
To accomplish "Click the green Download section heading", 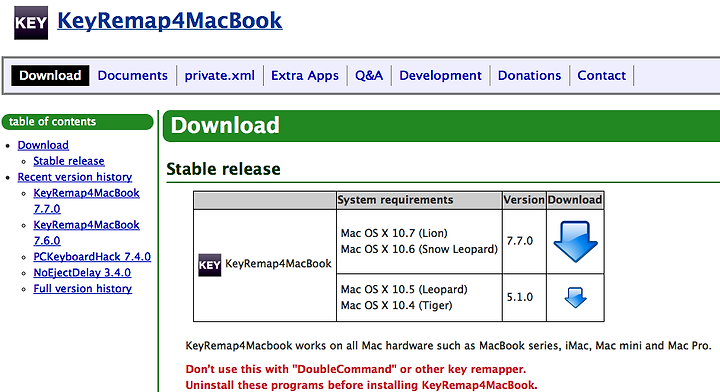I will (441, 126).
